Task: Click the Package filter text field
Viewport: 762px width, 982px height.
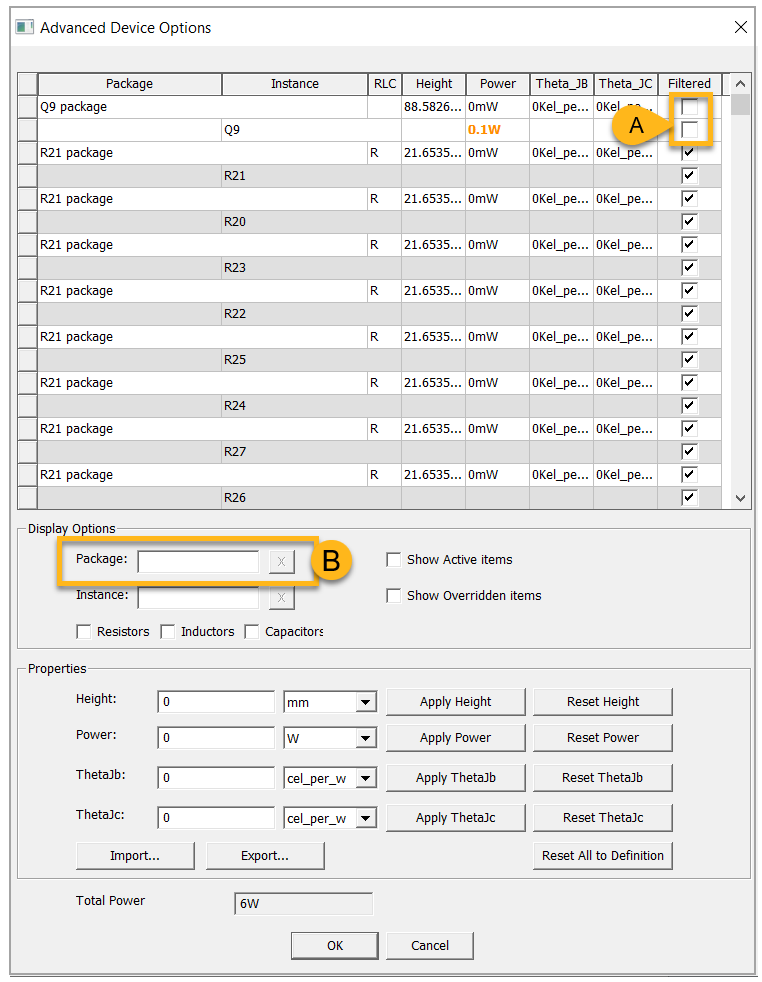Action: (198, 562)
